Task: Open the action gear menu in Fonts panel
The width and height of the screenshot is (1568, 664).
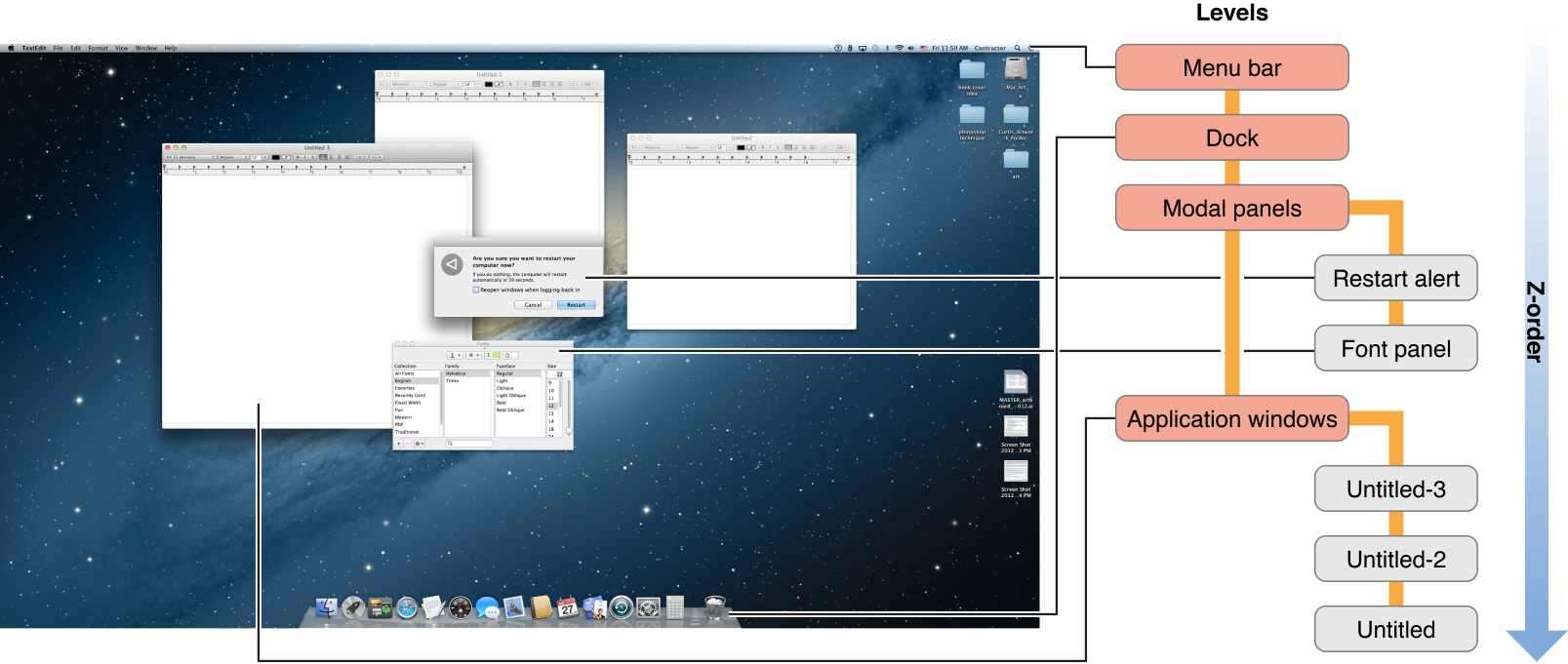Action: [420, 444]
